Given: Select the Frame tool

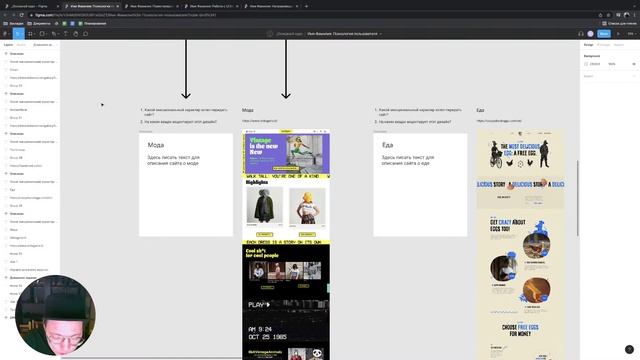Looking at the screenshot, I should 31,34.
